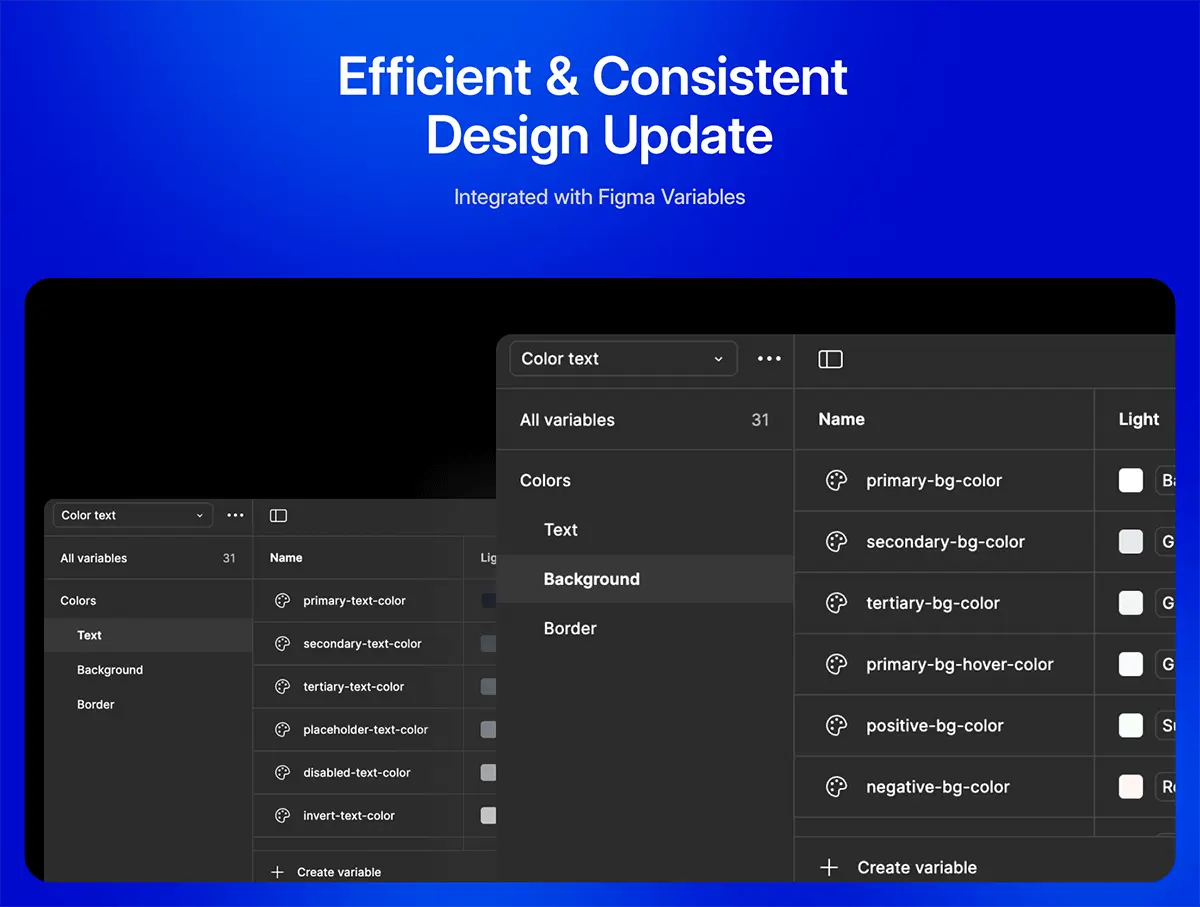Open the large Color text collection dropdown
The width and height of the screenshot is (1200, 907).
coord(623,359)
